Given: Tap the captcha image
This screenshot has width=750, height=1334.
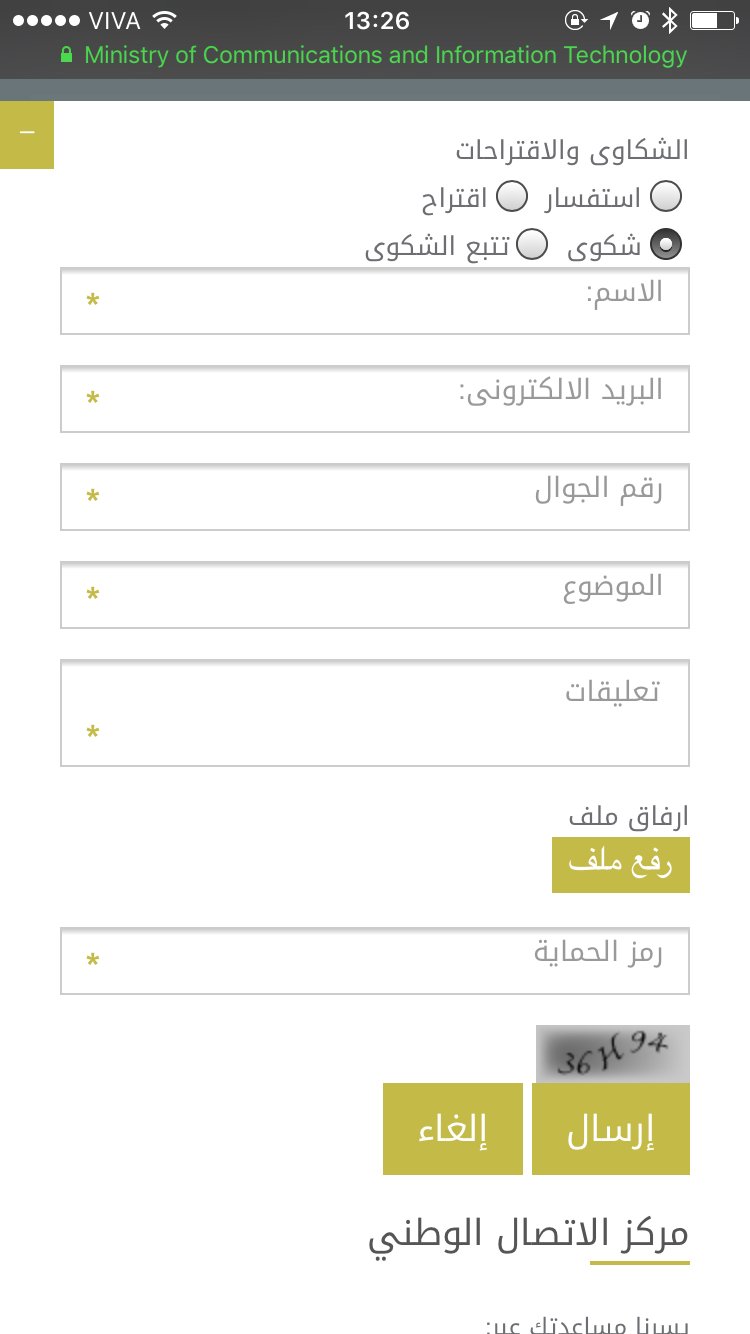Looking at the screenshot, I should (x=613, y=1053).
